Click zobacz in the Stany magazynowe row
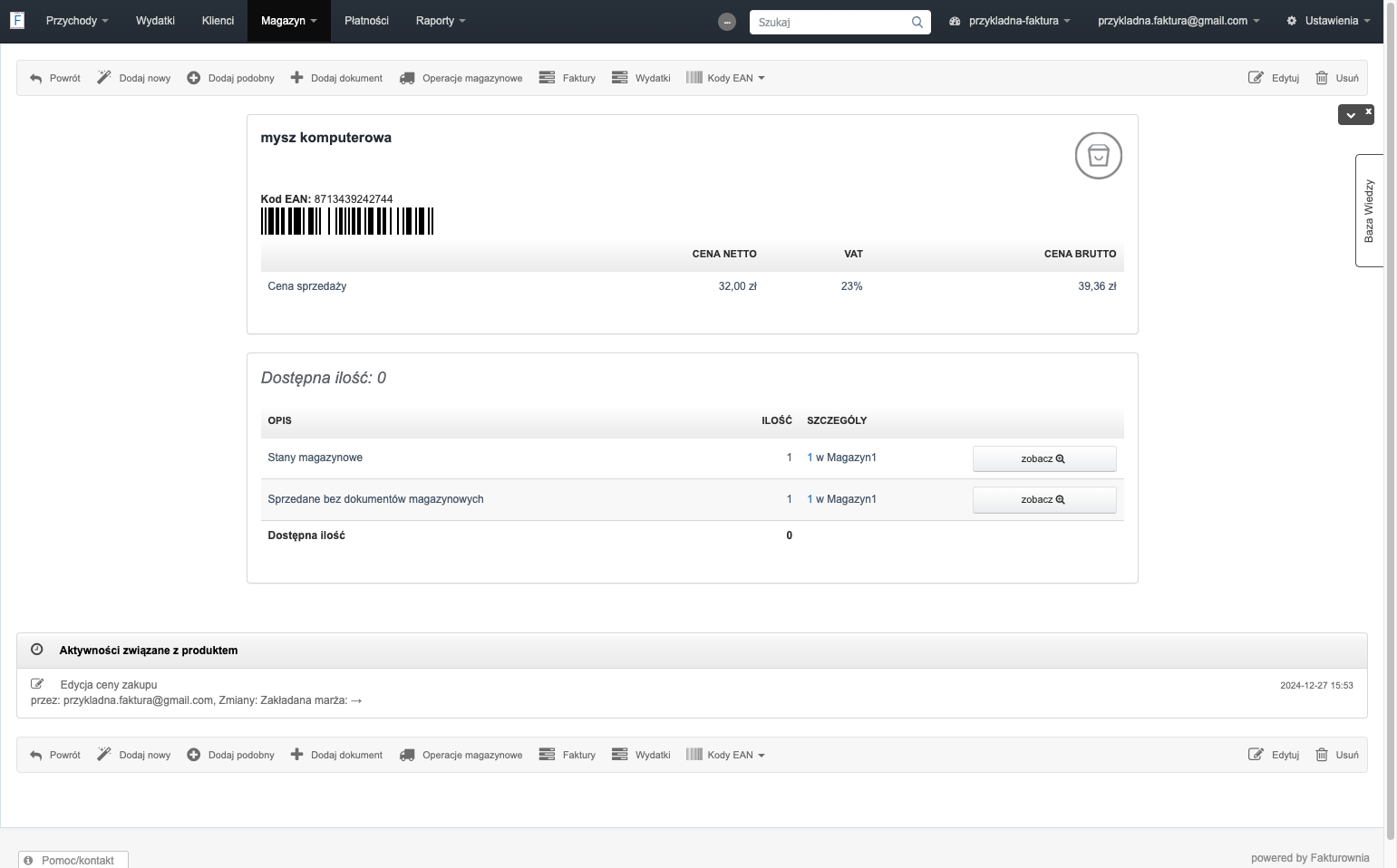Image resolution: width=1397 pixels, height=868 pixels. pyautogui.click(x=1044, y=458)
